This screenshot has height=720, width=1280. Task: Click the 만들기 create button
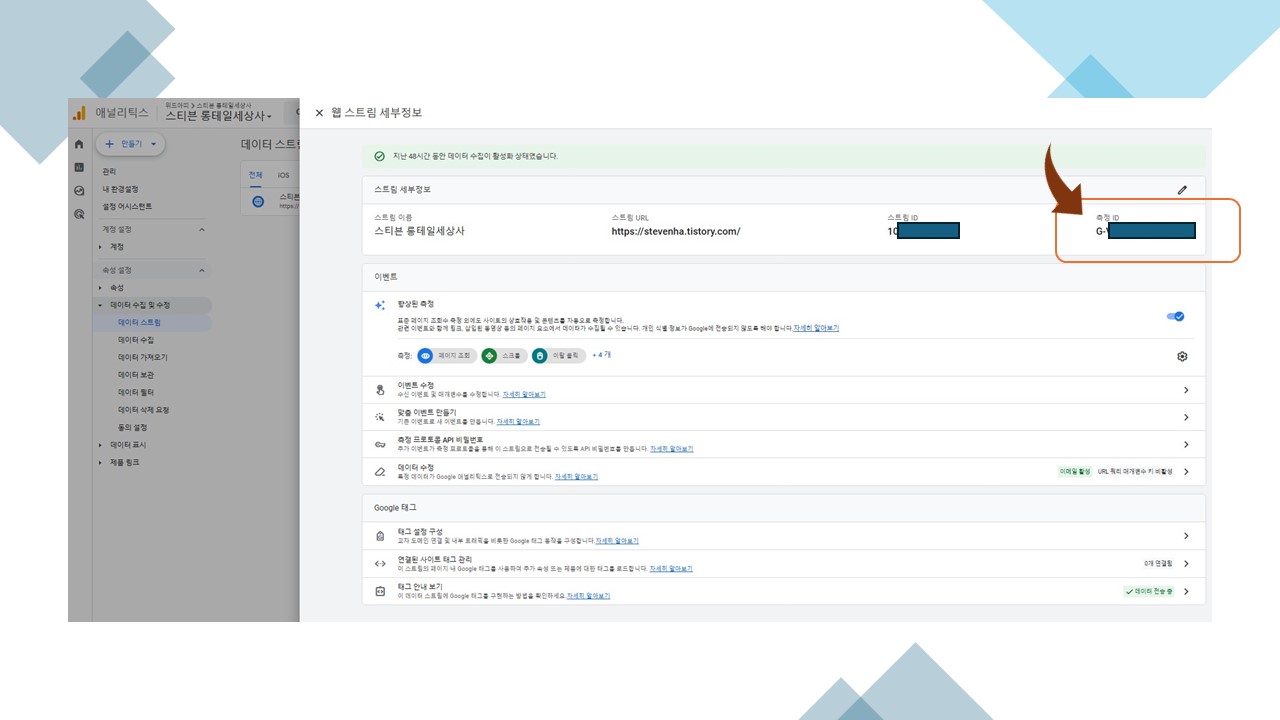pyautogui.click(x=131, y=144)
